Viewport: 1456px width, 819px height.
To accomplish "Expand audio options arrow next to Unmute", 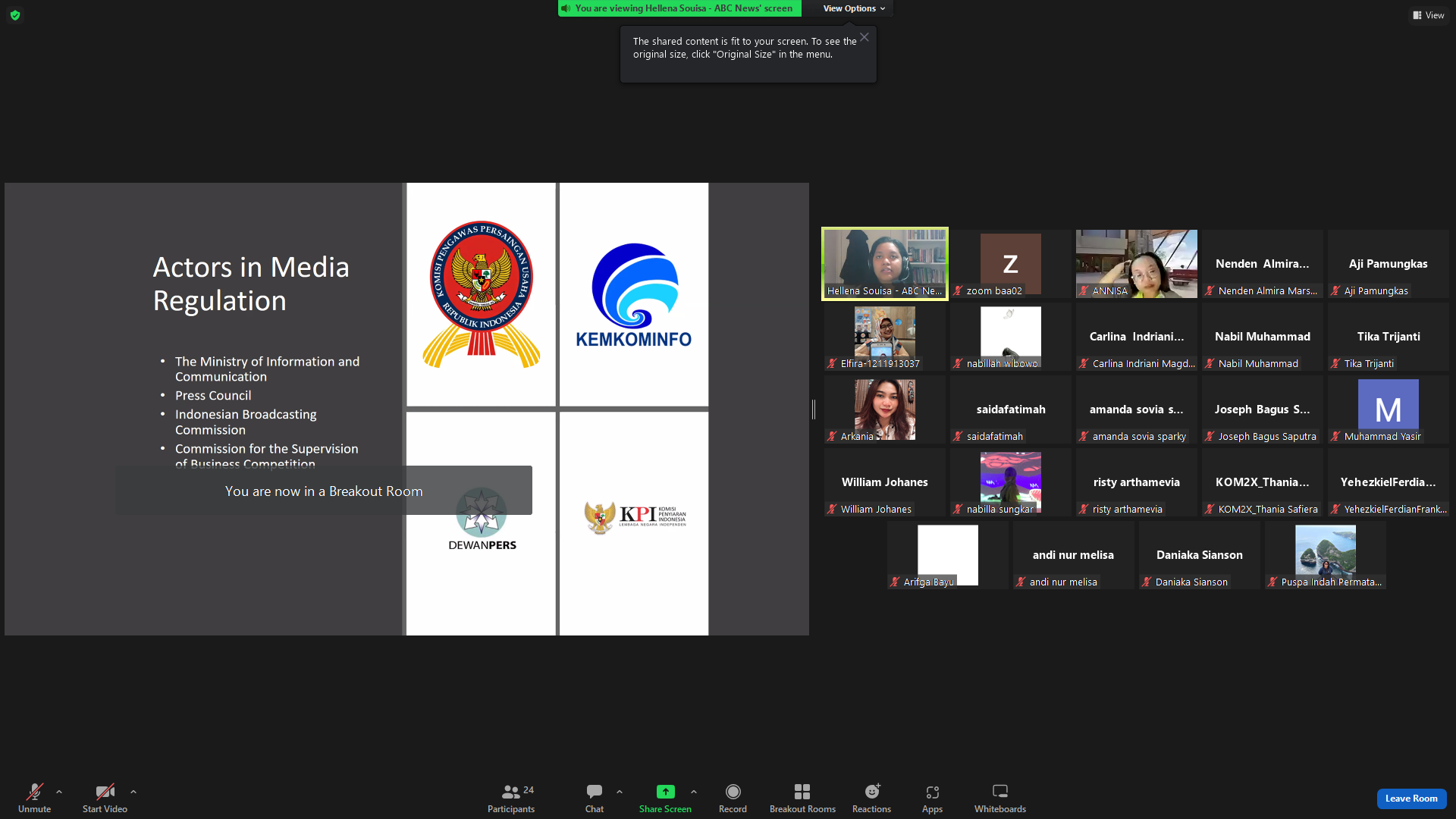I will [x=59, y=792].
